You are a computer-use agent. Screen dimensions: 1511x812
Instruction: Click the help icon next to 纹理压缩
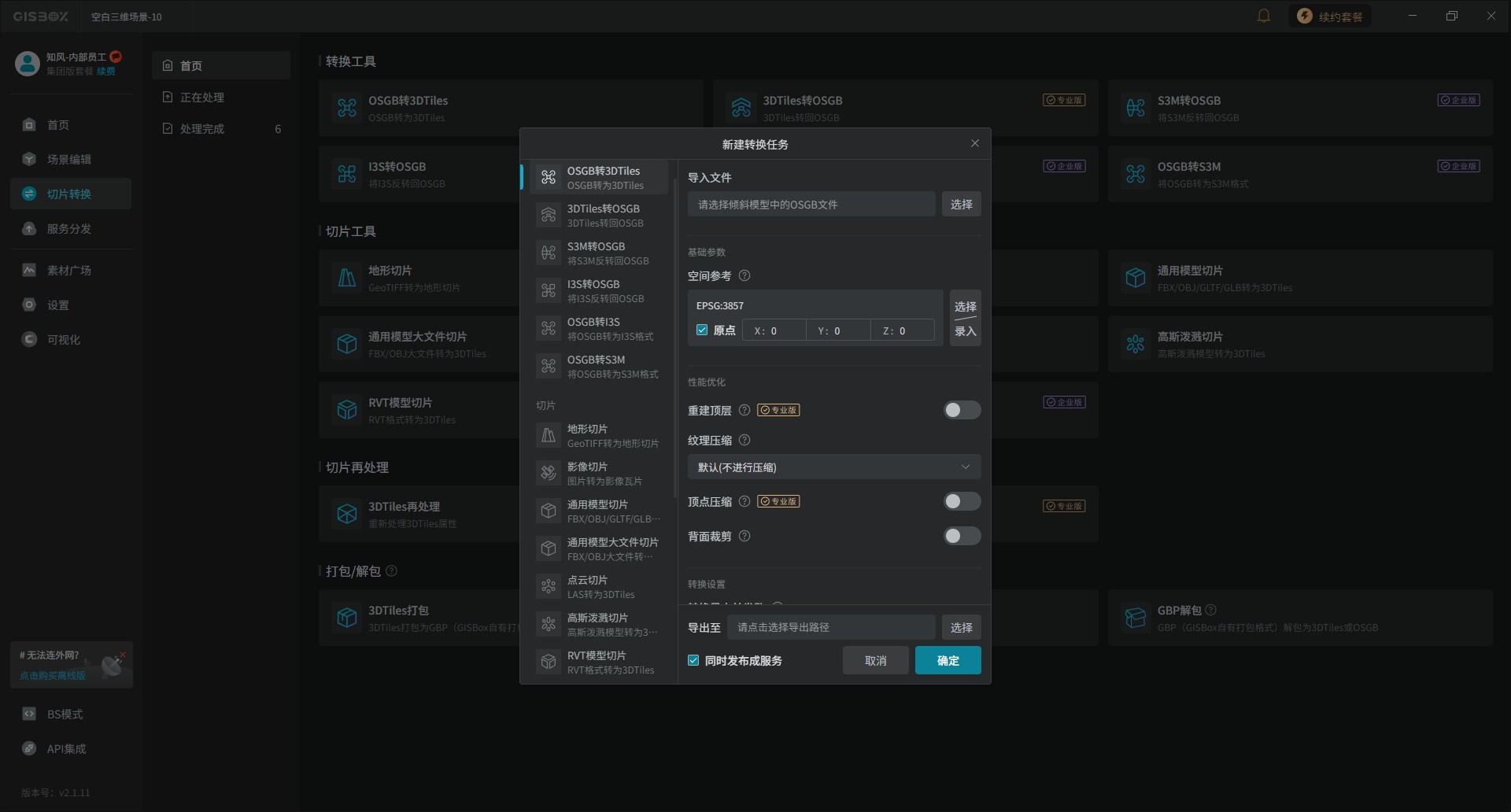pyautogui.click(x=744, y=441)
